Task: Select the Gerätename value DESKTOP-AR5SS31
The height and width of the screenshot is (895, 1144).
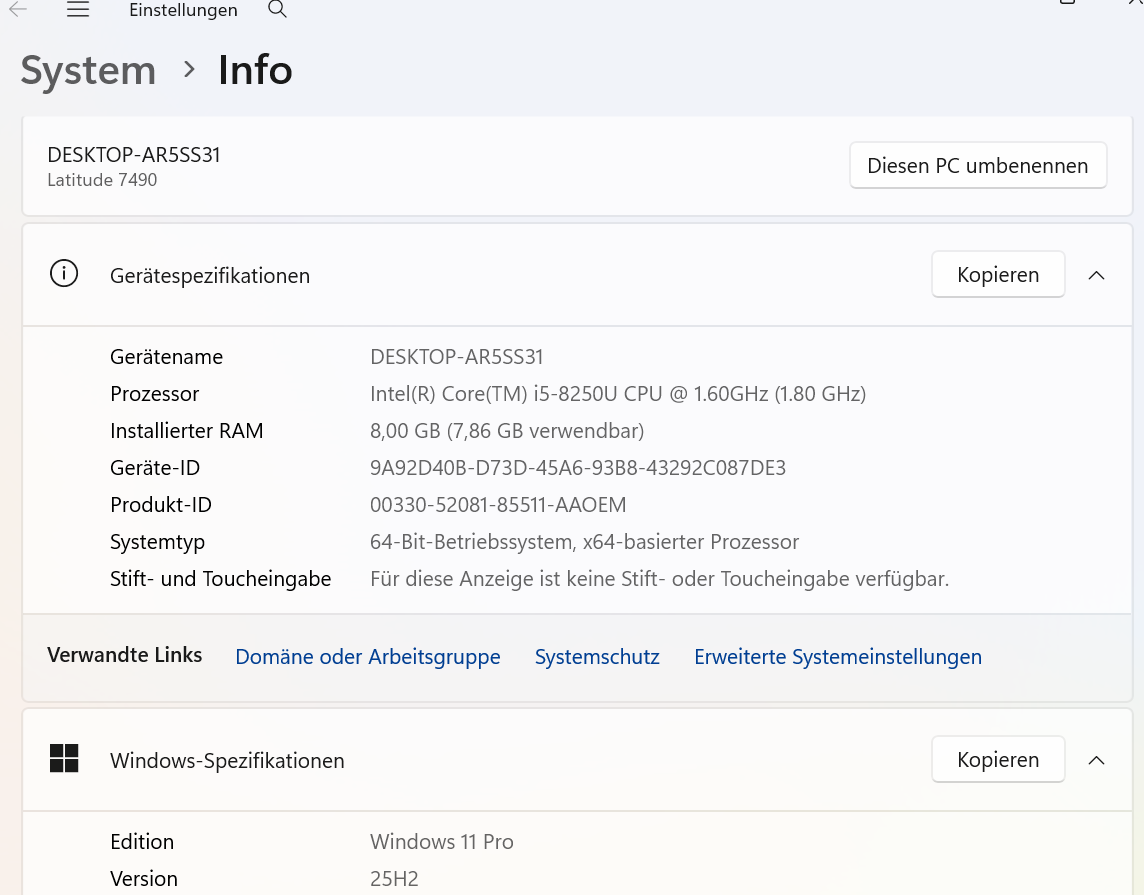Action: tap(457, 357)
